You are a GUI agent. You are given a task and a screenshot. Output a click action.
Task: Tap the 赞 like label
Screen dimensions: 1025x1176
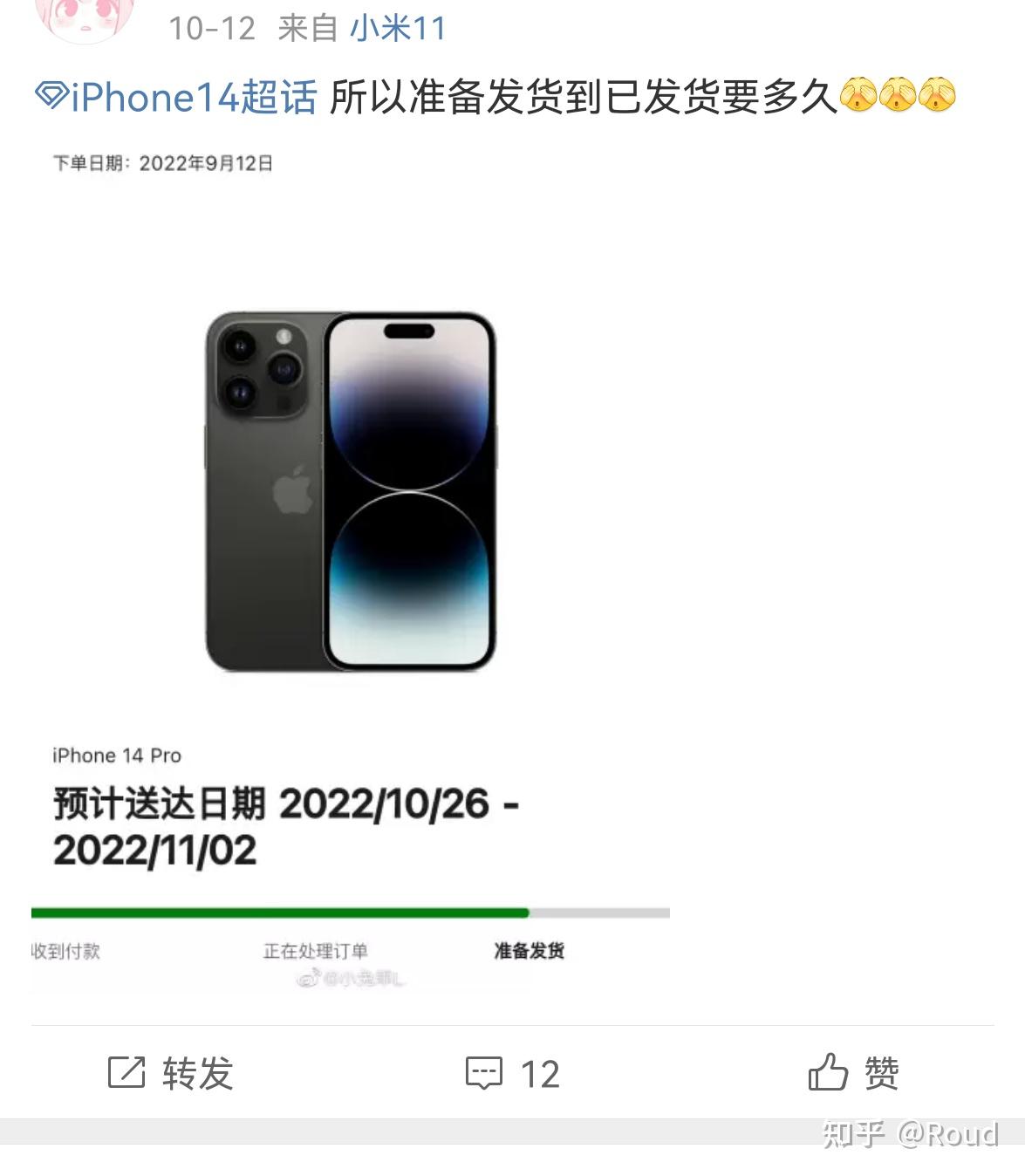pyautogui.click(x=881, y=1073)
